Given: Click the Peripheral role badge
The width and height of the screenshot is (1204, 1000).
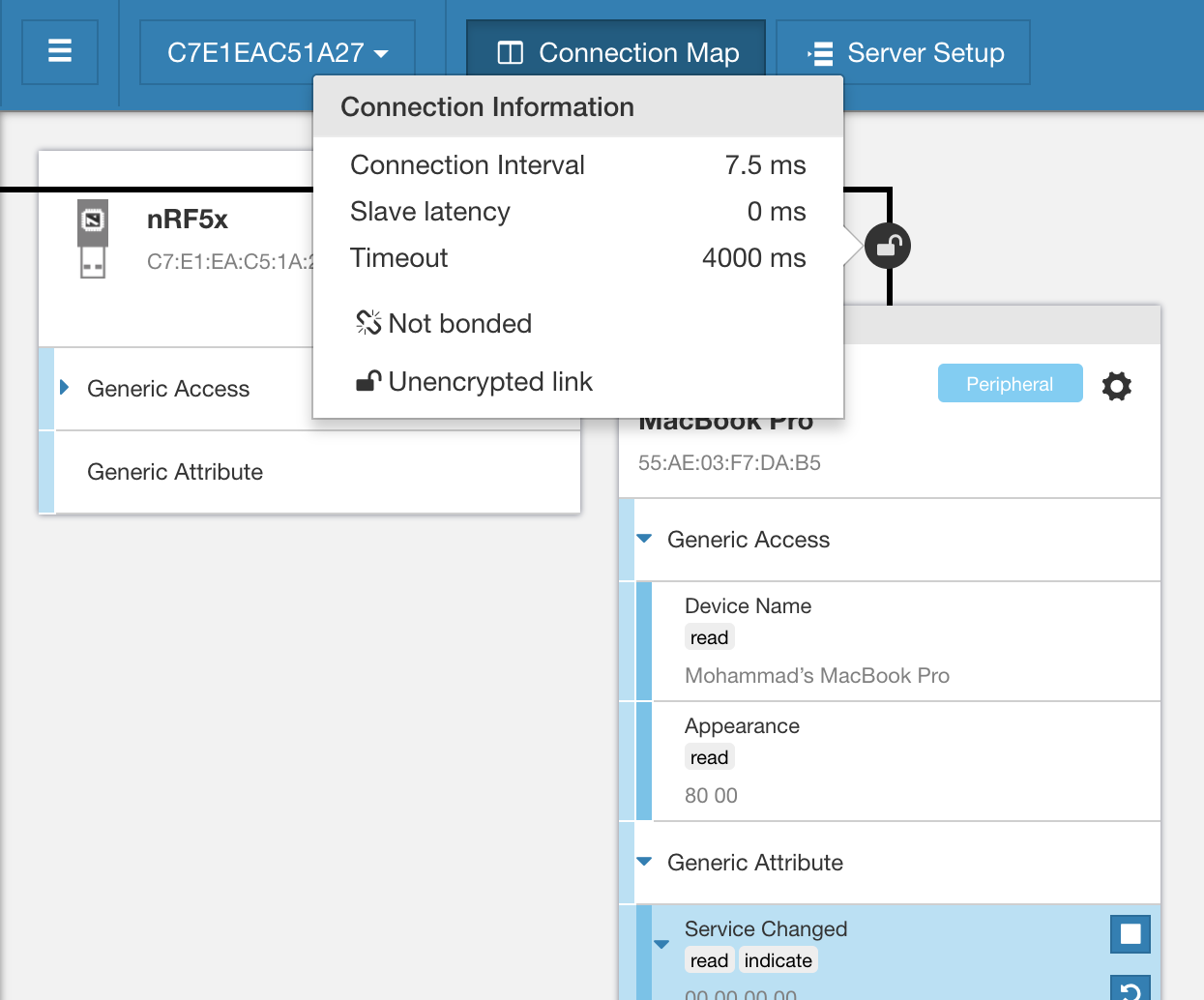Looking at the screenshot, I should point(1010,384).
